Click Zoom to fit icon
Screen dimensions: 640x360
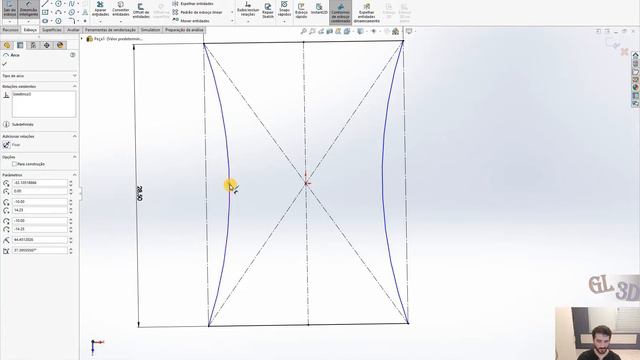coord(303,31)
